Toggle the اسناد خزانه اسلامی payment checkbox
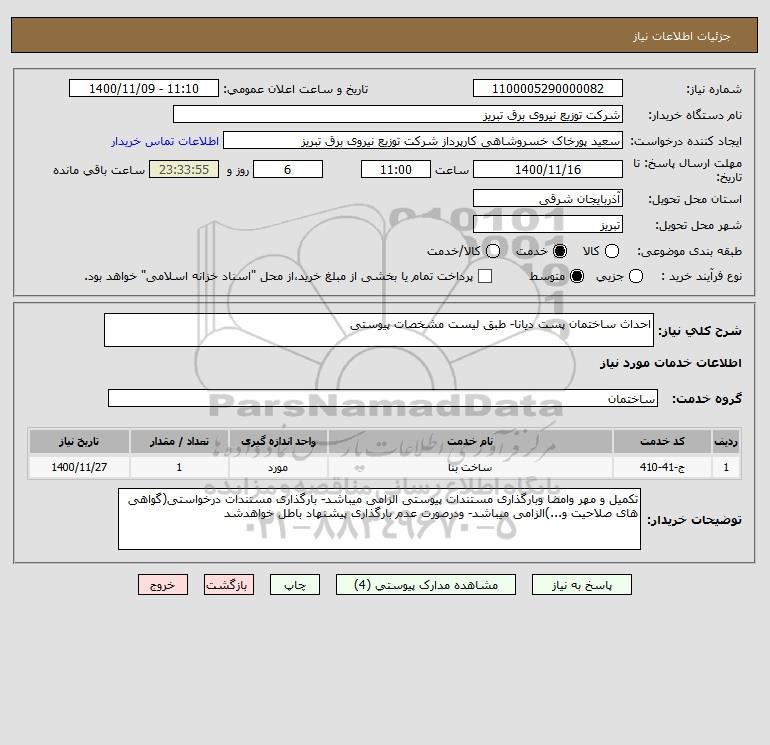This screenshot has width=770, height=745. (485, 276)
